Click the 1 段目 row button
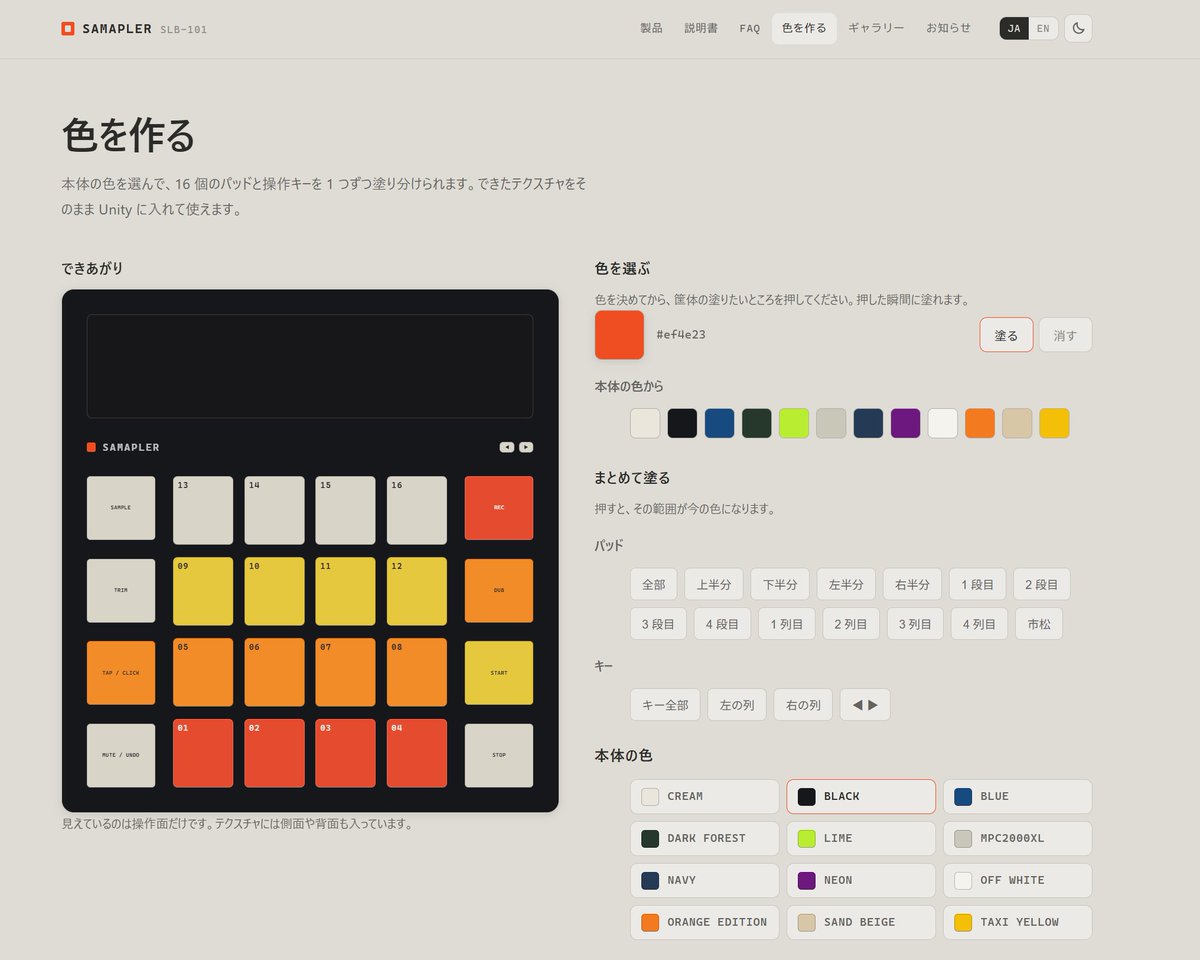The width and height of the screenshot is (1200, 960). click(978, 584)
